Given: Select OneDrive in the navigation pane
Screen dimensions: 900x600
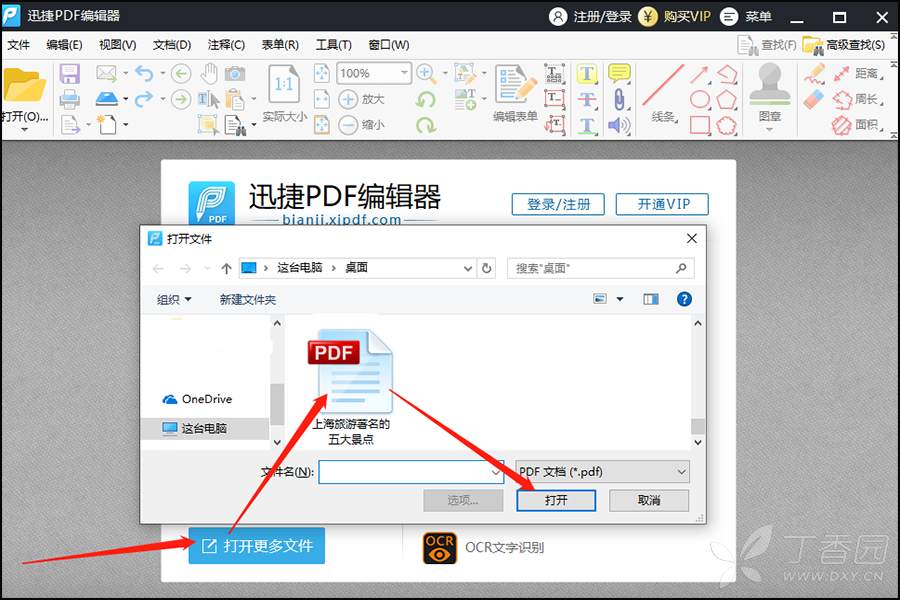Looking at the screenshot, I should (197, 399).
